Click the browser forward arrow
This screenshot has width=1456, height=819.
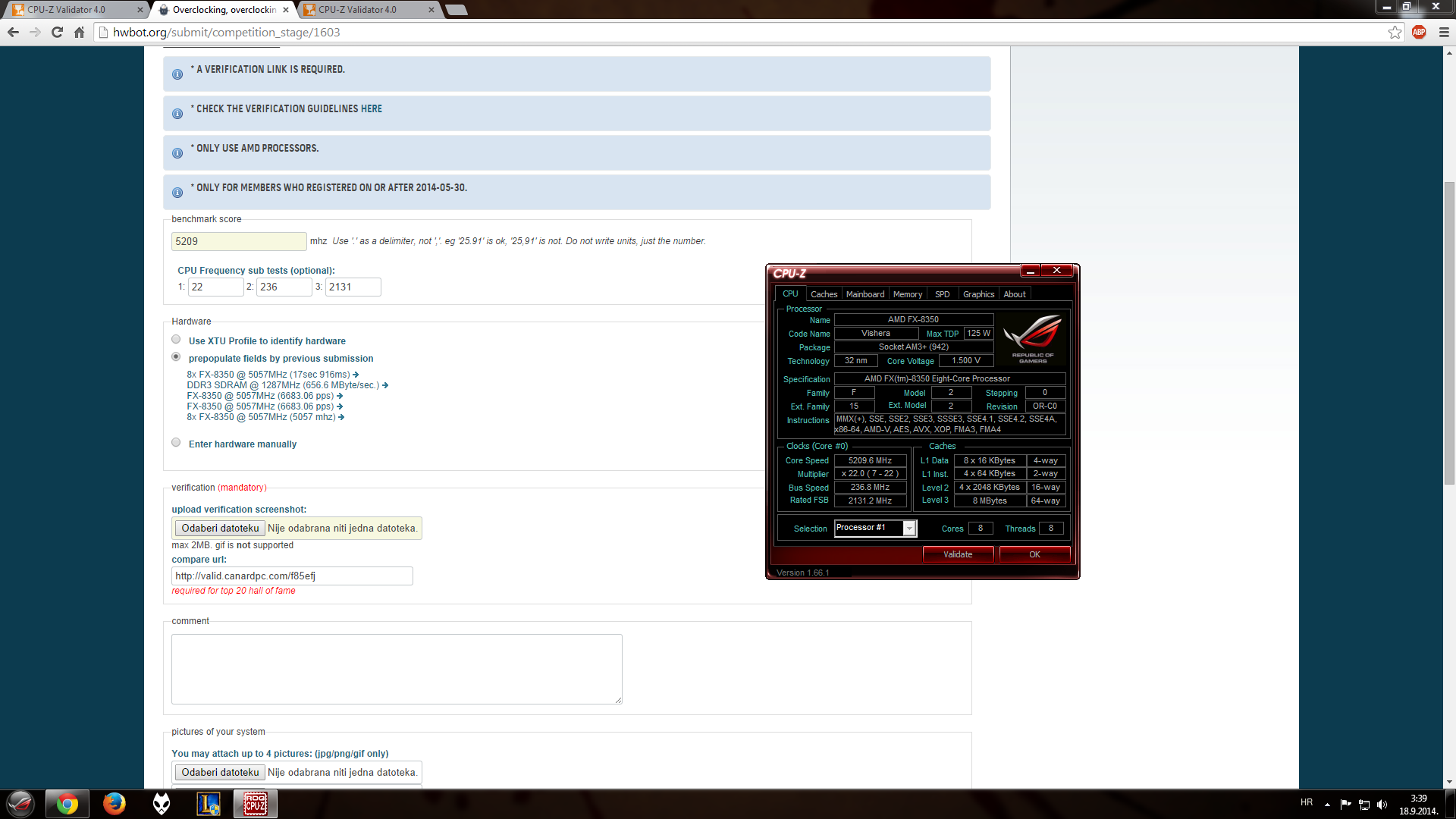pyautogui.click(x=35, y=32)
